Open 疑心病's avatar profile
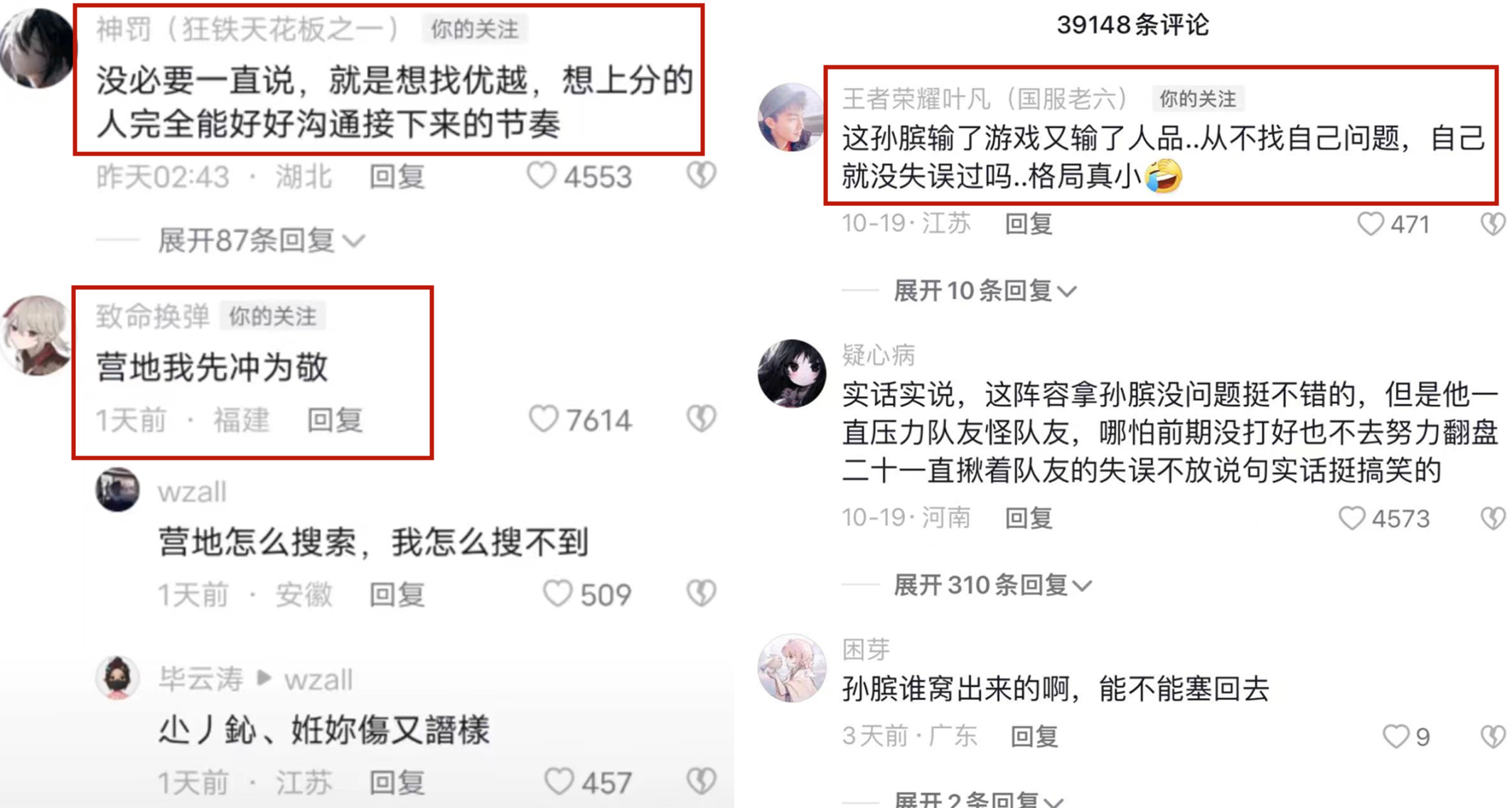Image resolution: width=1512 pixels, height=808 pixels. 791,374
